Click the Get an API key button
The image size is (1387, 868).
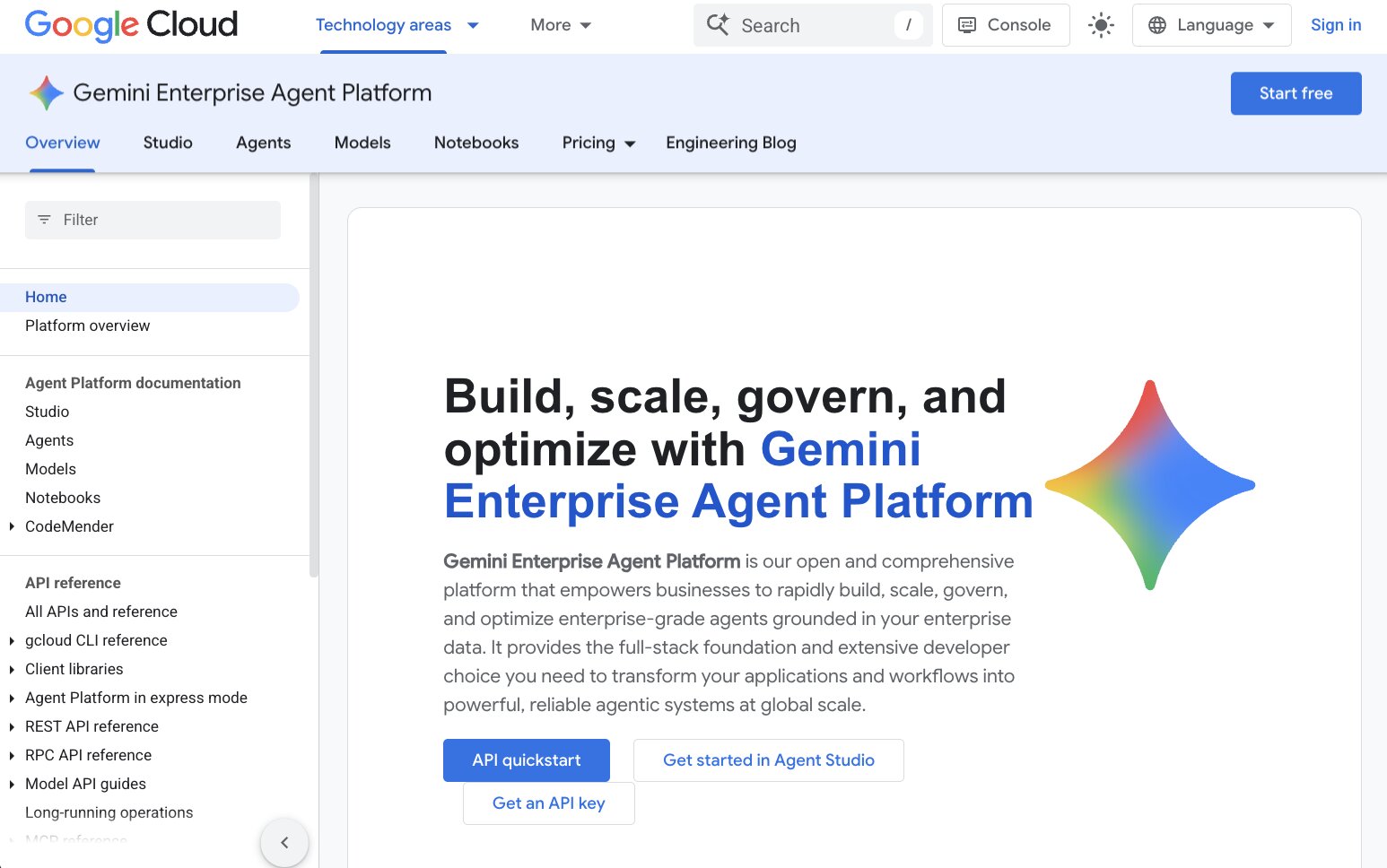click(549, 803)
